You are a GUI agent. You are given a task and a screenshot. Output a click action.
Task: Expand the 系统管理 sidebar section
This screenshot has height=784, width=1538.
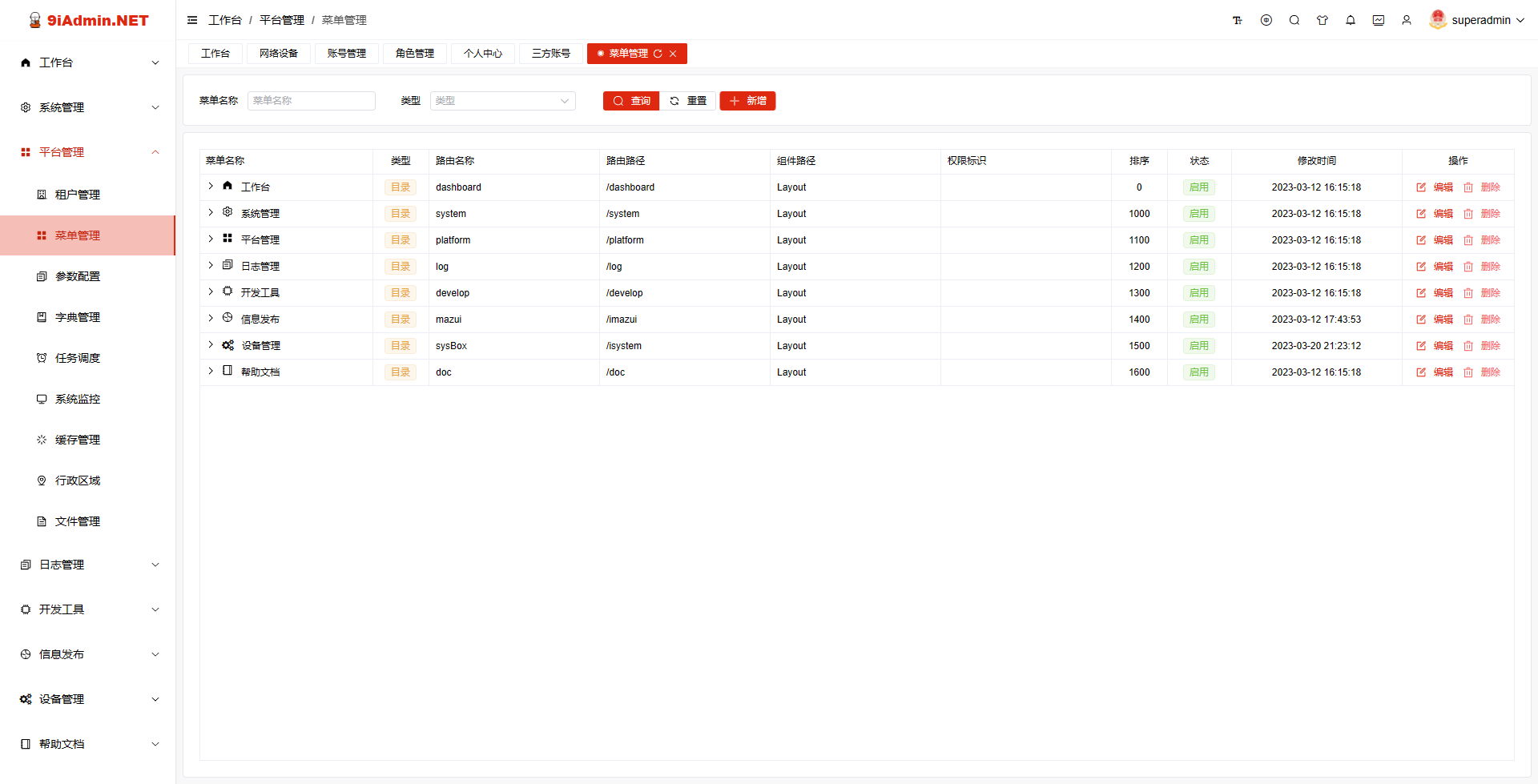click(87, 107)
